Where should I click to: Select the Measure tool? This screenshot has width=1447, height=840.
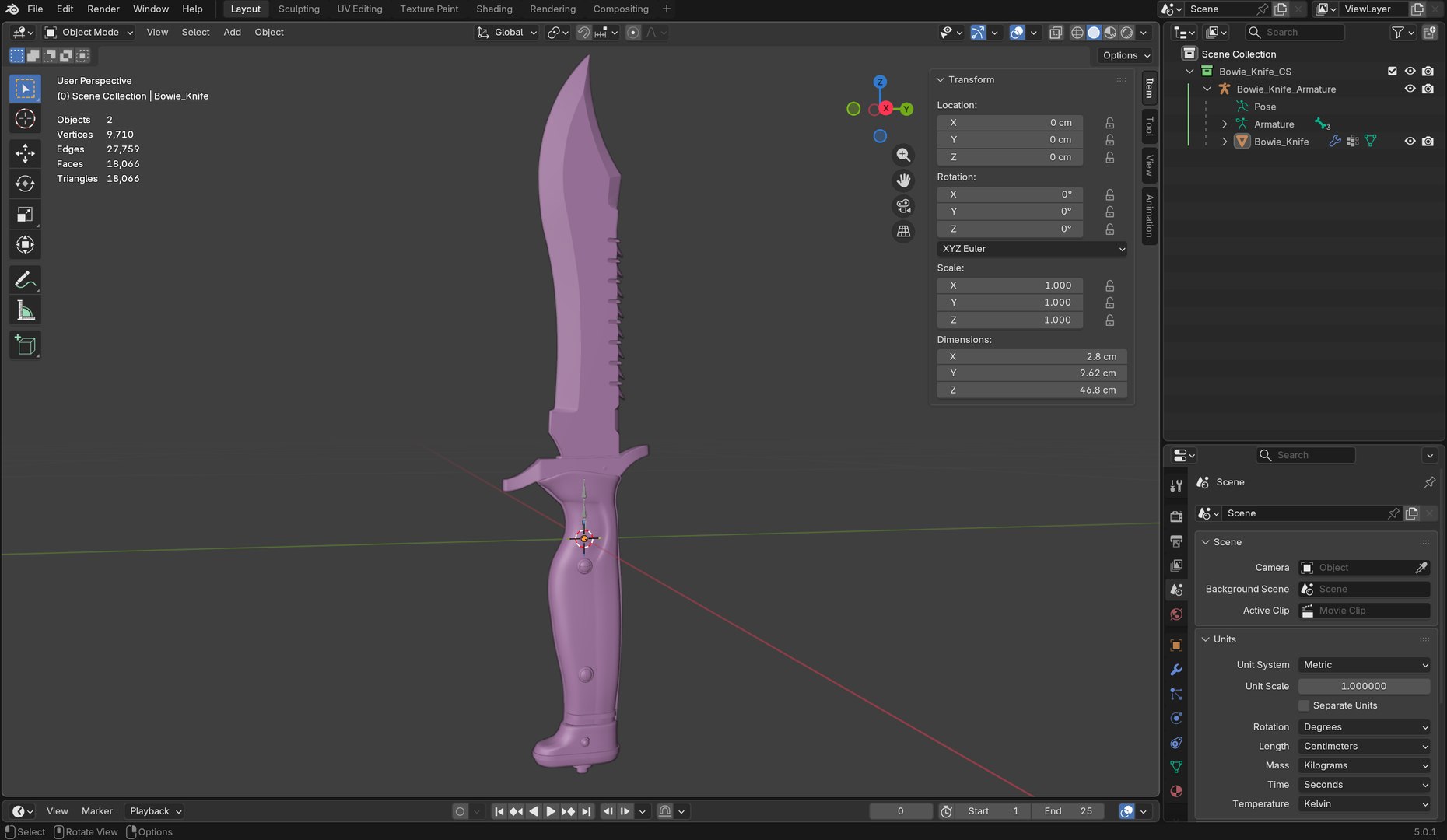pyautogui.click(x=25, y=311)
